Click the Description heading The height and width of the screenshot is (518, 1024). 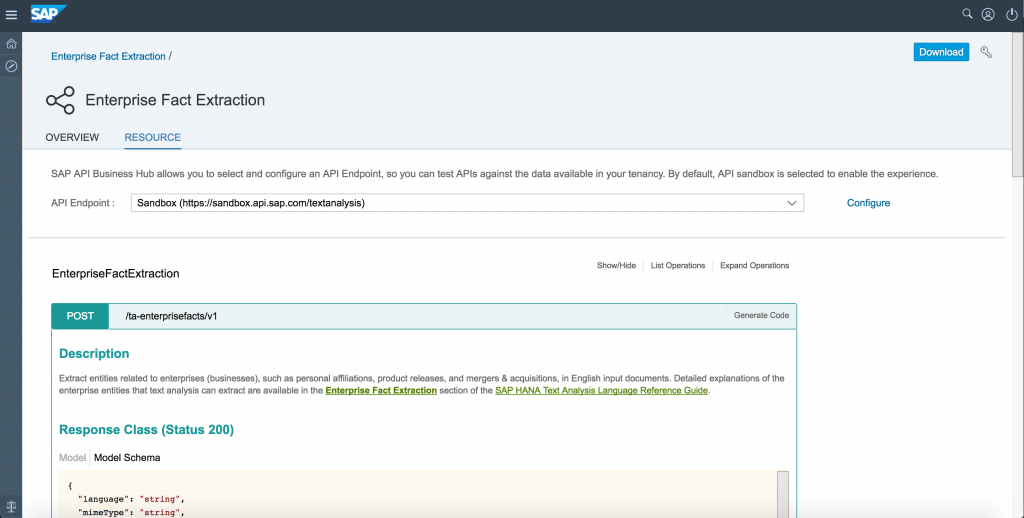click(94, 353)
